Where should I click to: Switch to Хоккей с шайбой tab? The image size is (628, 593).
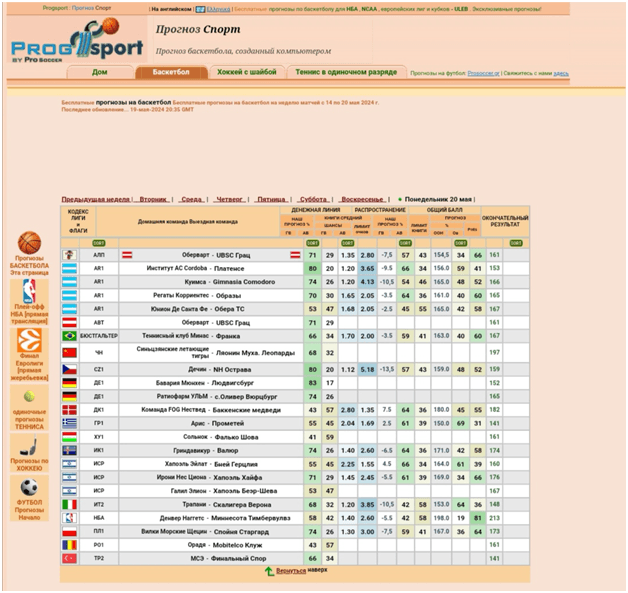pyautogui.click(x=247, y=72)
